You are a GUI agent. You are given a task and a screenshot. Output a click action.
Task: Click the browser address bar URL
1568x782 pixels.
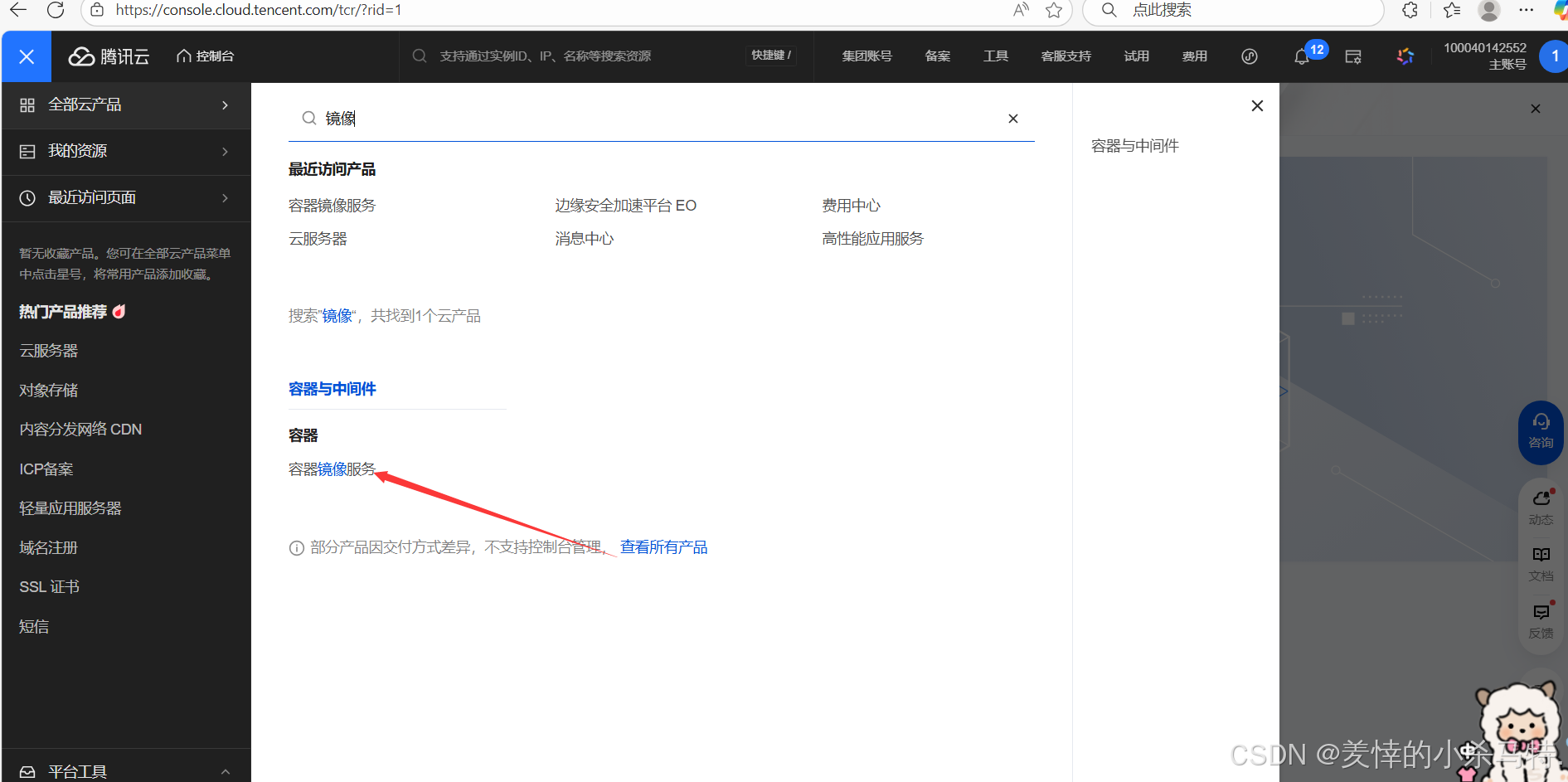[x=259, y=10]
